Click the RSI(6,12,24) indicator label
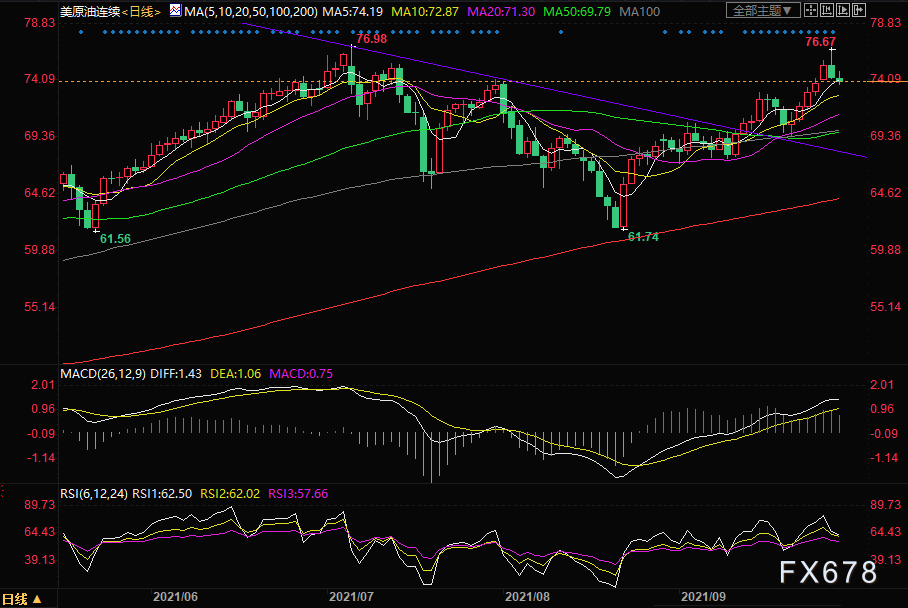Screen dimensions: 908x608 pos(94,494)
